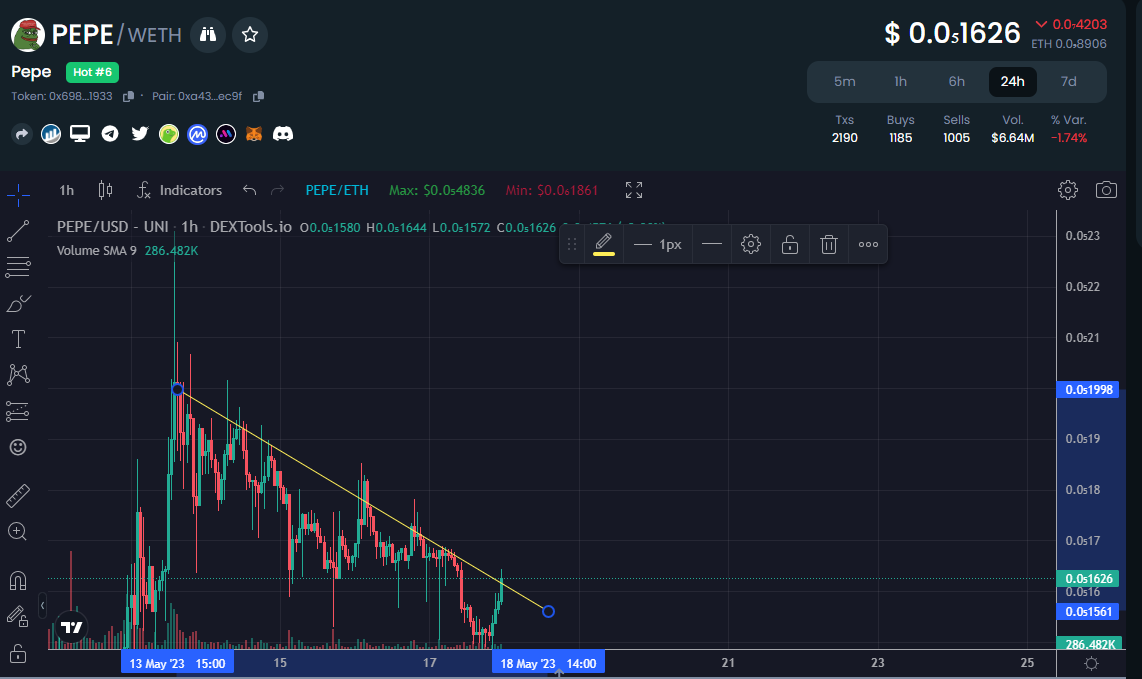Open the MetaMask fox icon
This screenshot has height=679, width=1142.
point(253,134)
